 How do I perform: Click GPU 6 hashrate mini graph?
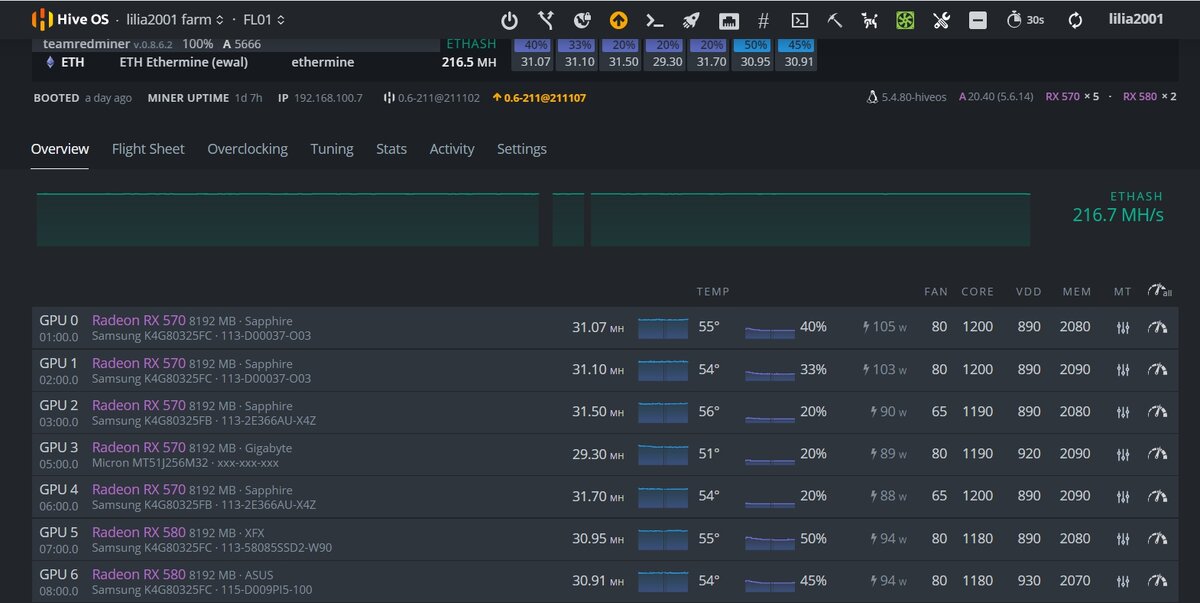click(663, 581)
